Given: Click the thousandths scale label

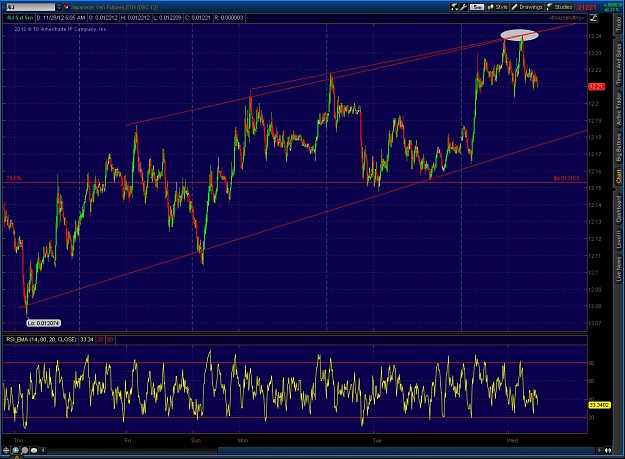Looking at the screenshot, I should (566, 18).
